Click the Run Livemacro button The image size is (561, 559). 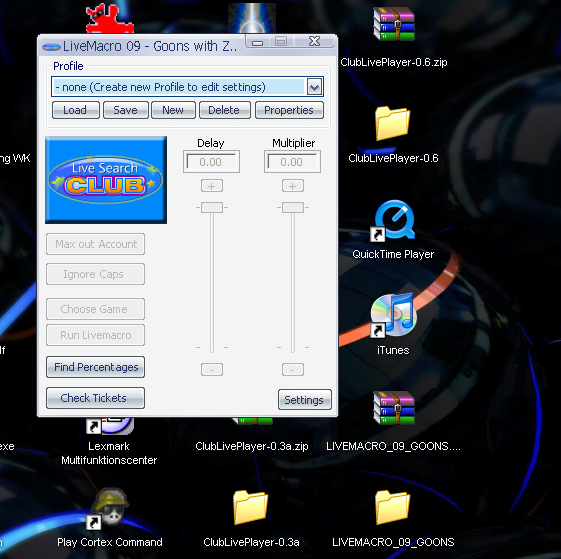pos(96,335)
